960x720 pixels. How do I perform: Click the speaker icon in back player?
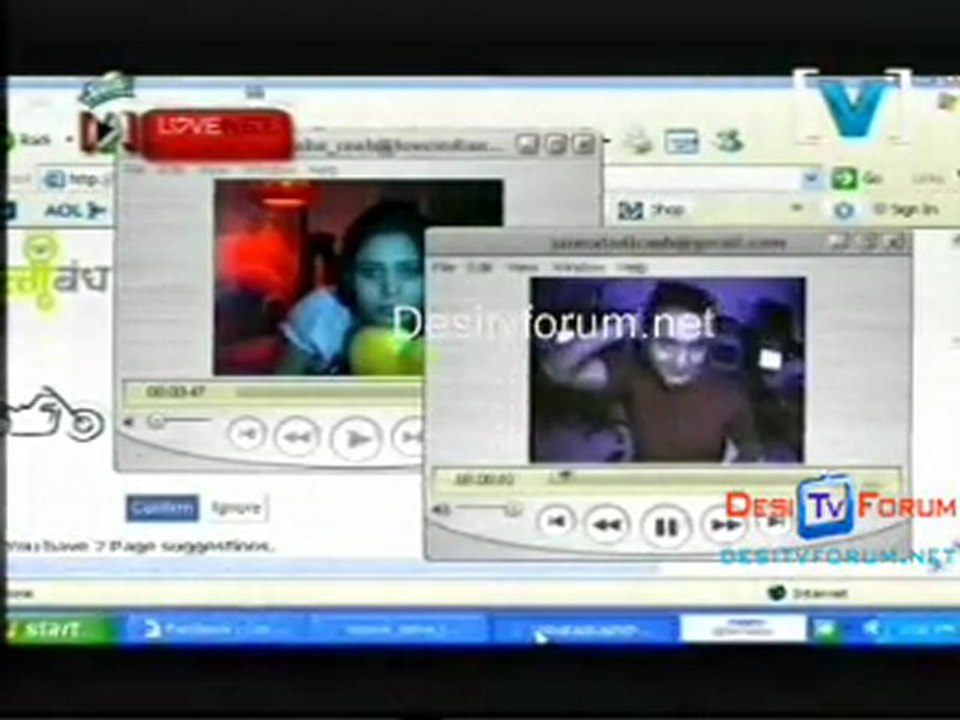pyautogui.click(x=129, y=422)
